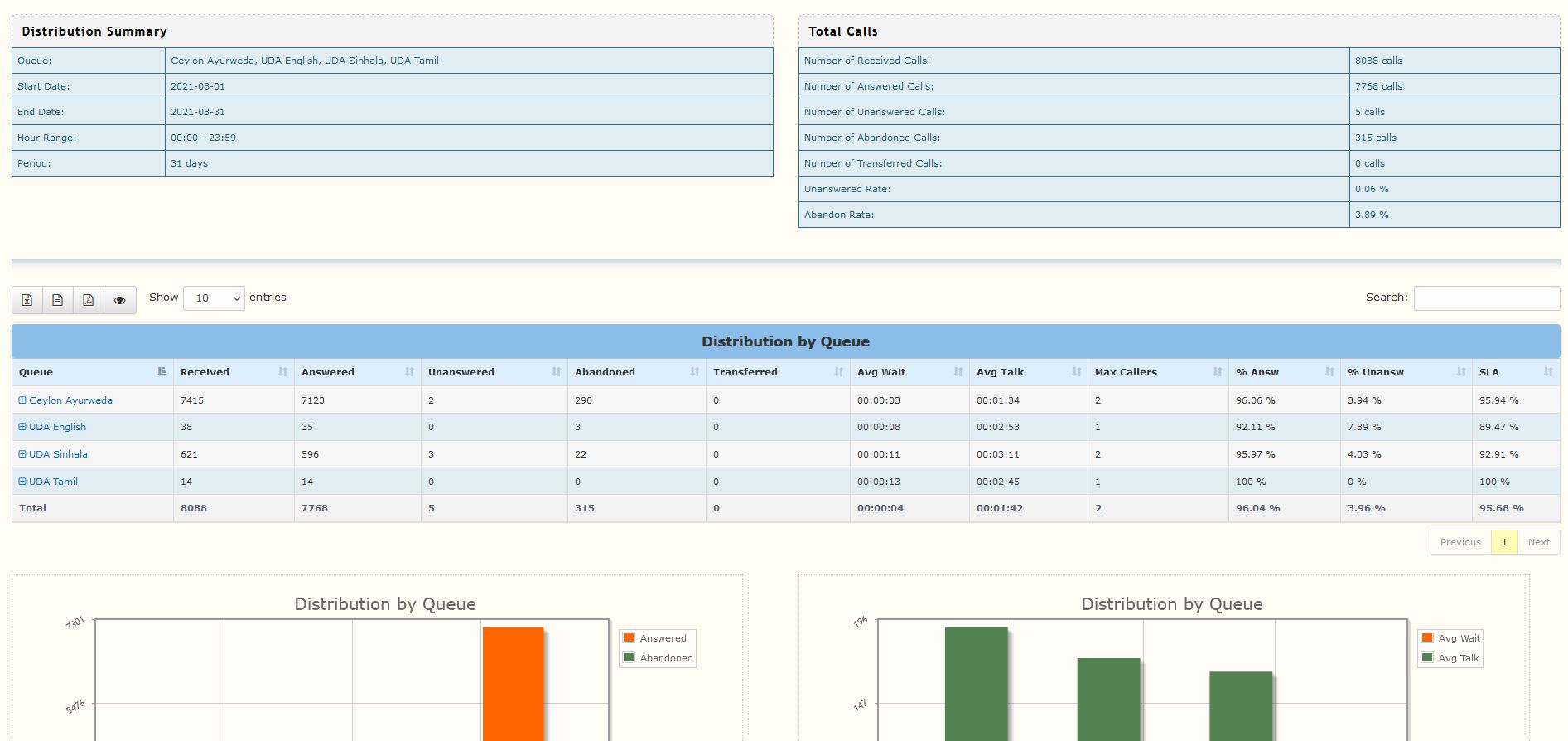Sort by % Unansw column sort icon
The height and width of the screenshot is (741, 1568).
coord(1461,372)
